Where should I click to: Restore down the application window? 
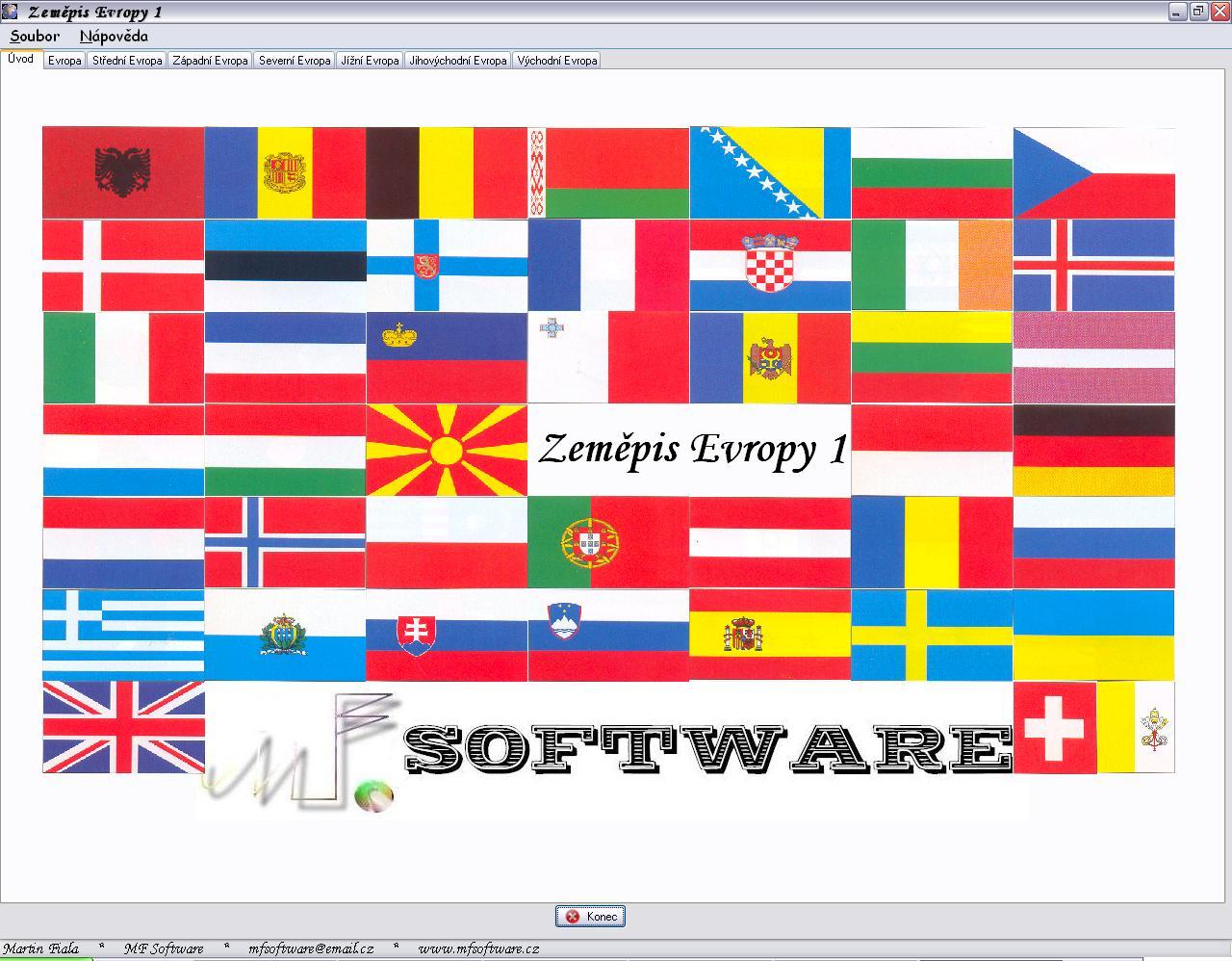click(x=1198, y=12)
